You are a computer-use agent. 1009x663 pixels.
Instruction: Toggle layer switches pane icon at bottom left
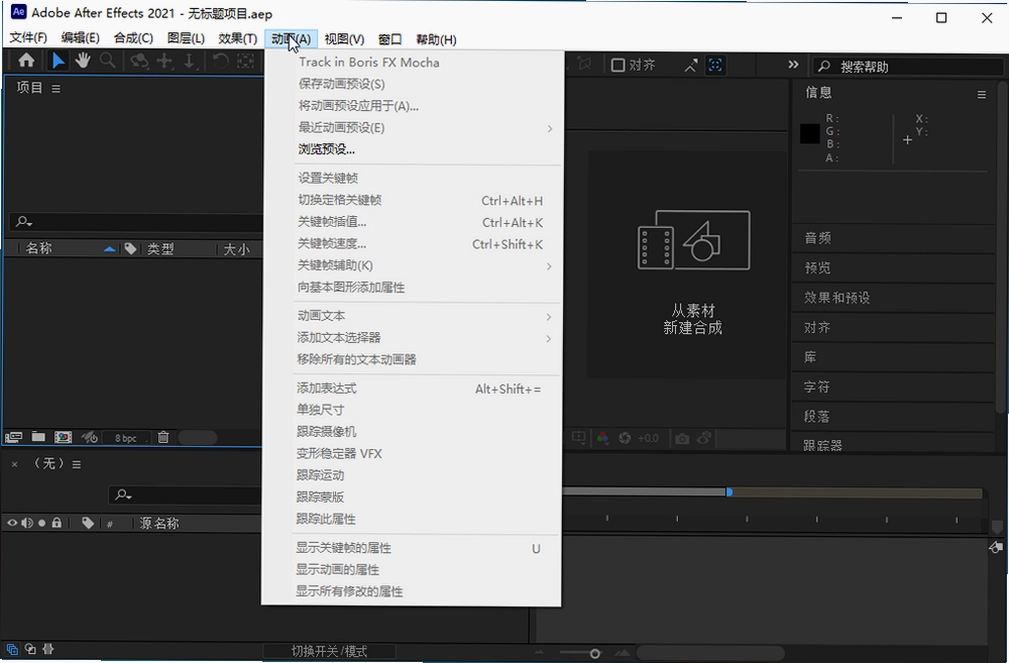click(x=12, y=649)
